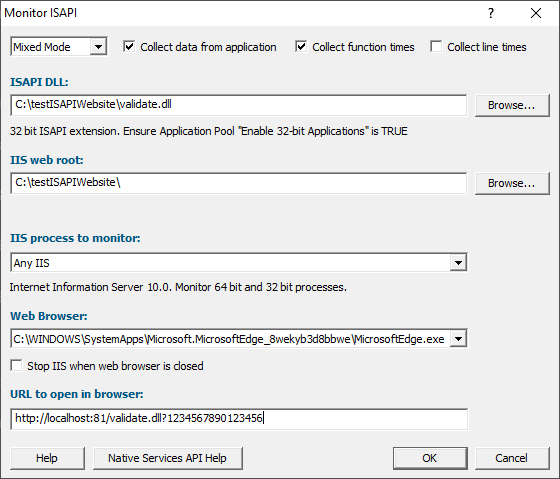Click the ISAPI DLL path input field
Image resolution: width=560 pixels, height=479 pixels.
(239, 105)
